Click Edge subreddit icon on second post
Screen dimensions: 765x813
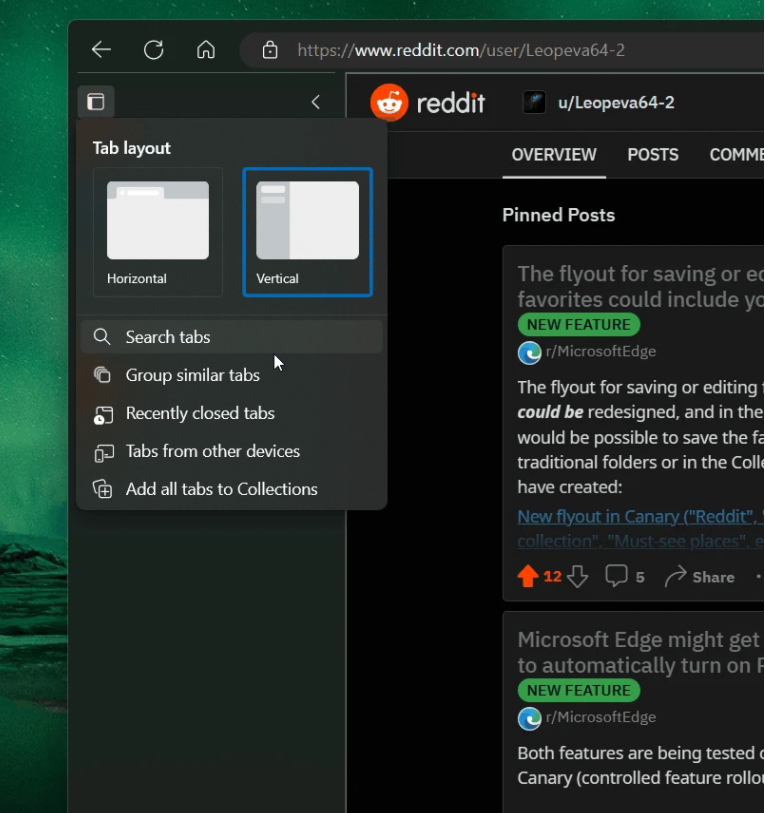coord(530,719)
